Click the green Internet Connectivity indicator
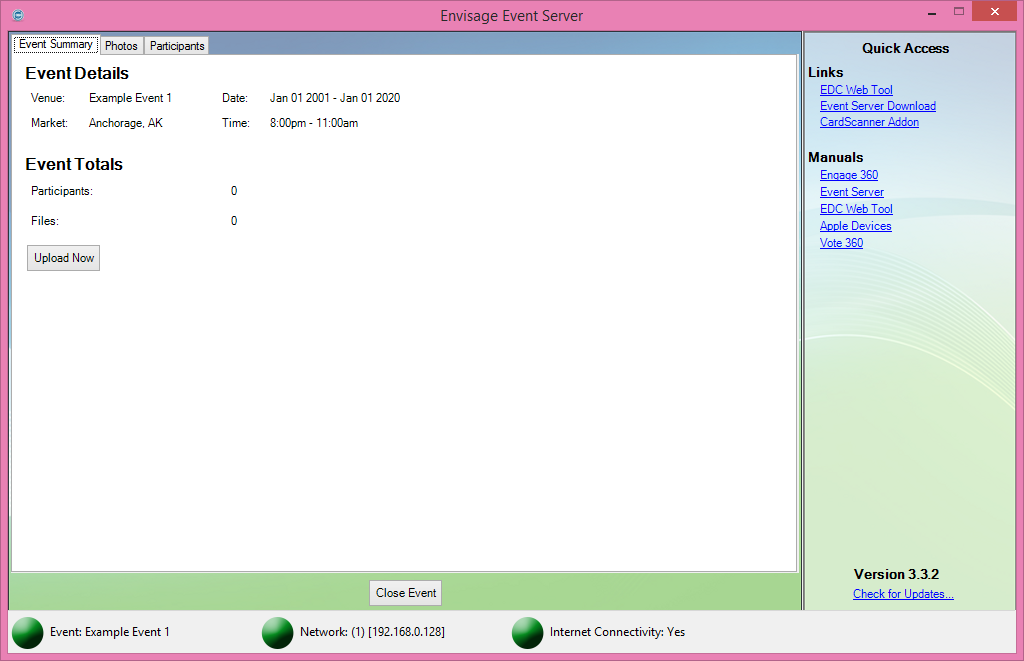This screenshot has height=661, width=1024. tap(528, 632)
